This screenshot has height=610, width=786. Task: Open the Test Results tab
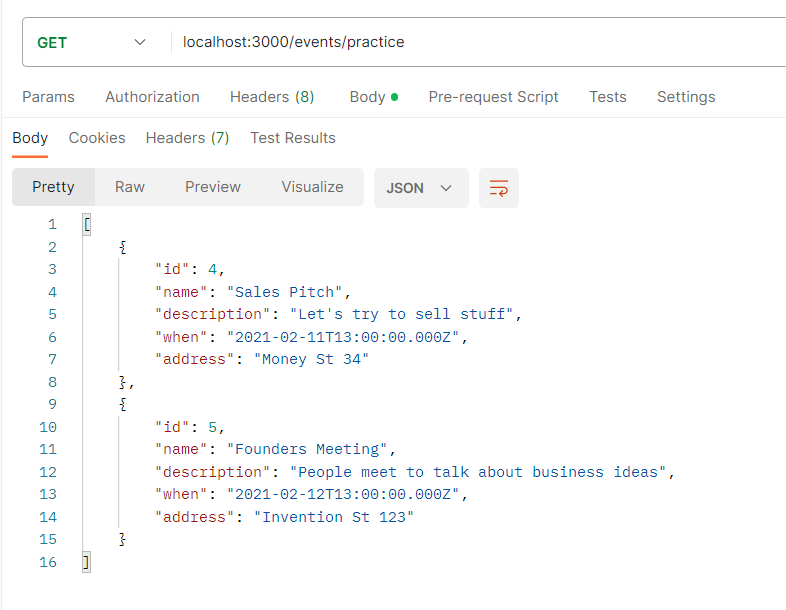[x=292, y=138]
